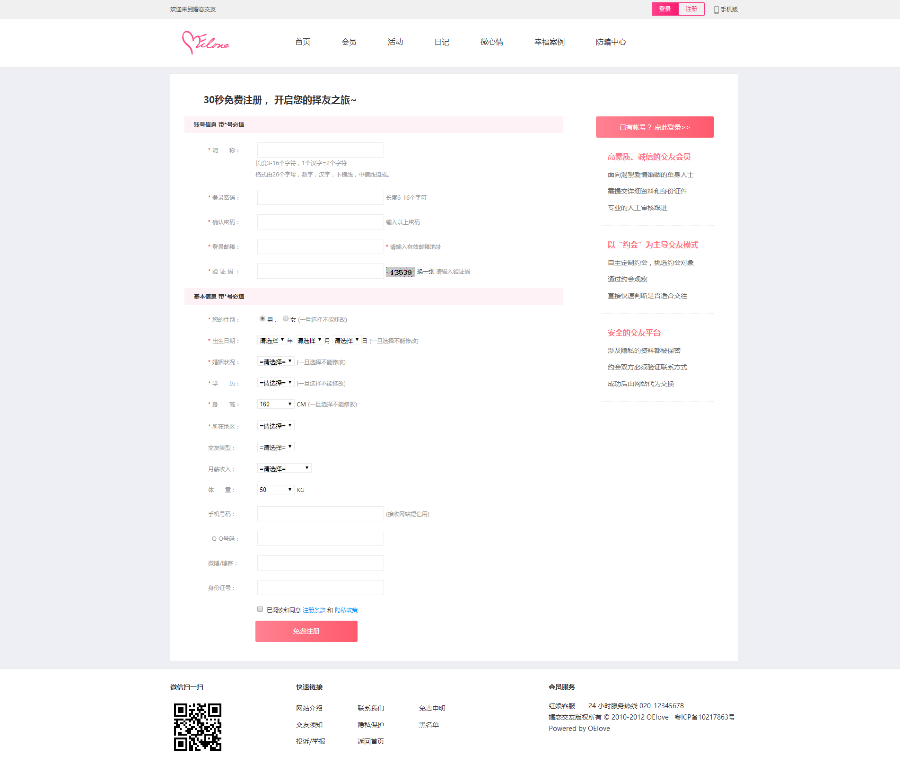This screenshot has height=764, width=900.
Task: Click the 注册 button in top bar
Action: (x=692, y=9)
